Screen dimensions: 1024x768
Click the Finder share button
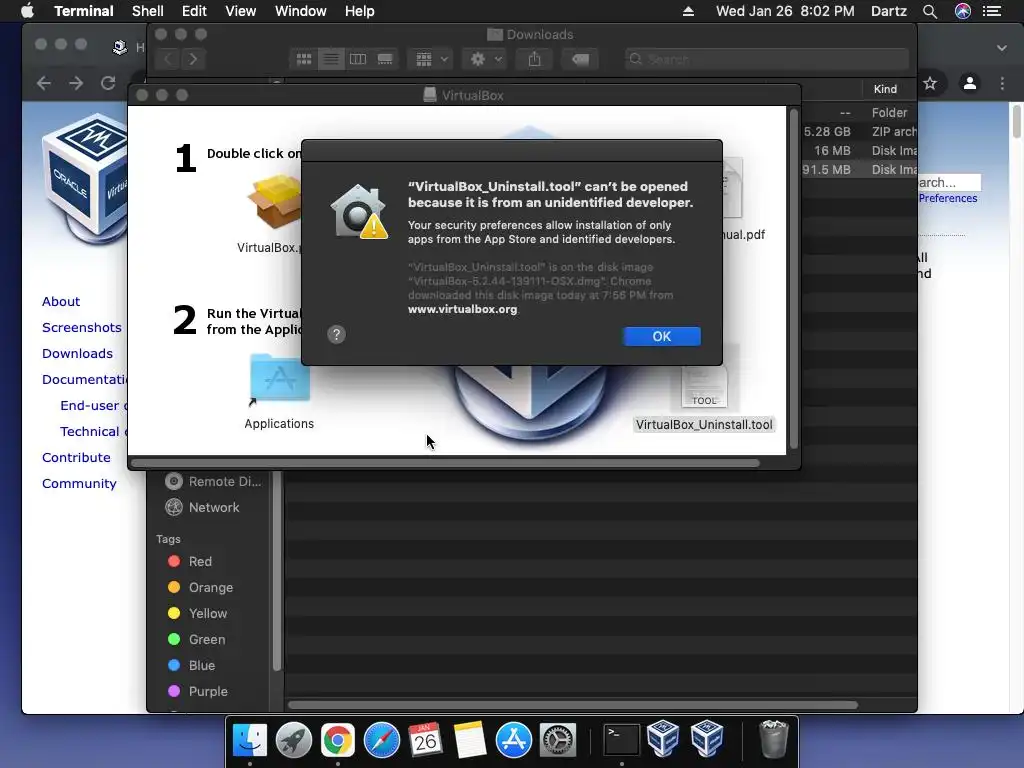534,59
